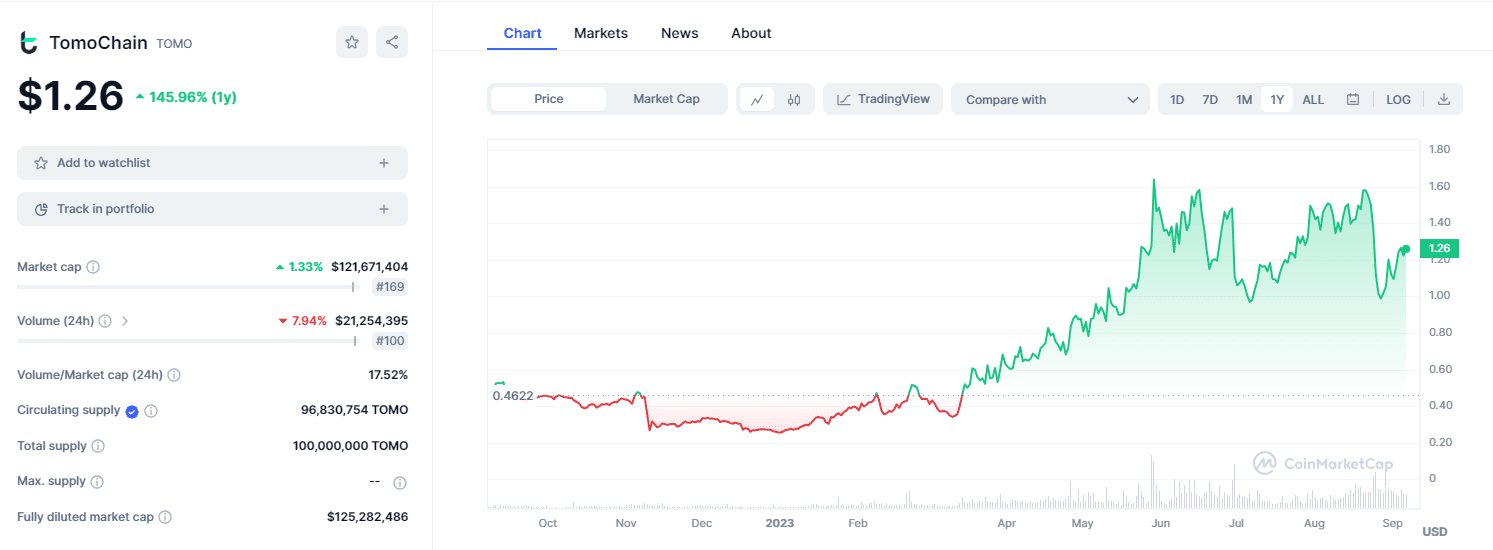Open the Markets tab

point(601,33)
